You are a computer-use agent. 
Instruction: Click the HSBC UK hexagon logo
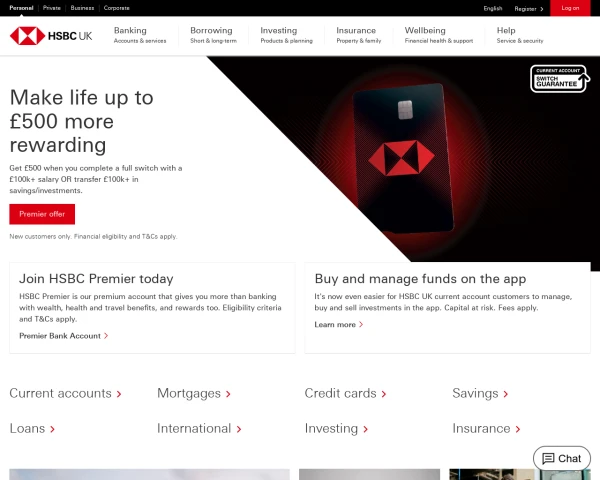pyautogui.click(x=28, y=36)
